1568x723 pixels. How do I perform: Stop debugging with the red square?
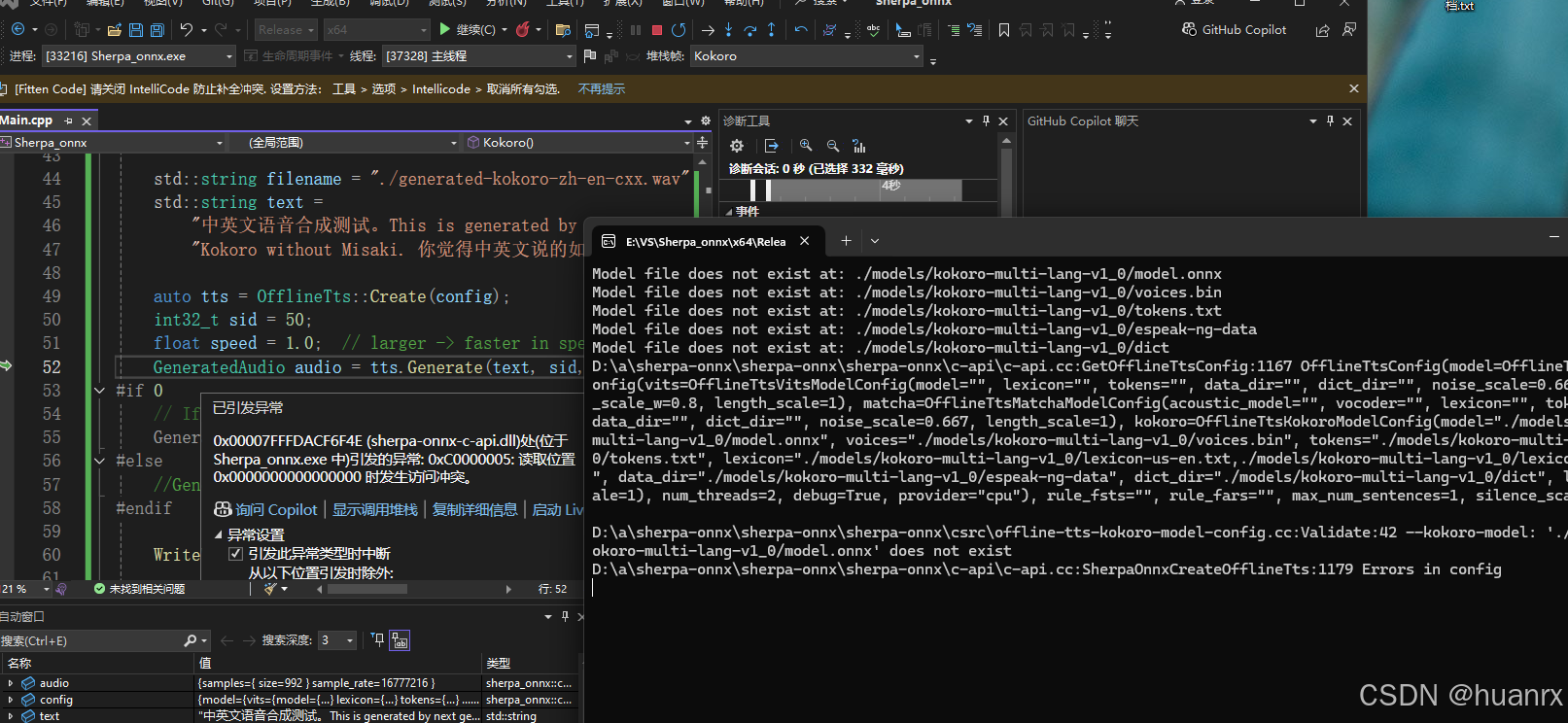pyautogui.click(x=657, y=30)
